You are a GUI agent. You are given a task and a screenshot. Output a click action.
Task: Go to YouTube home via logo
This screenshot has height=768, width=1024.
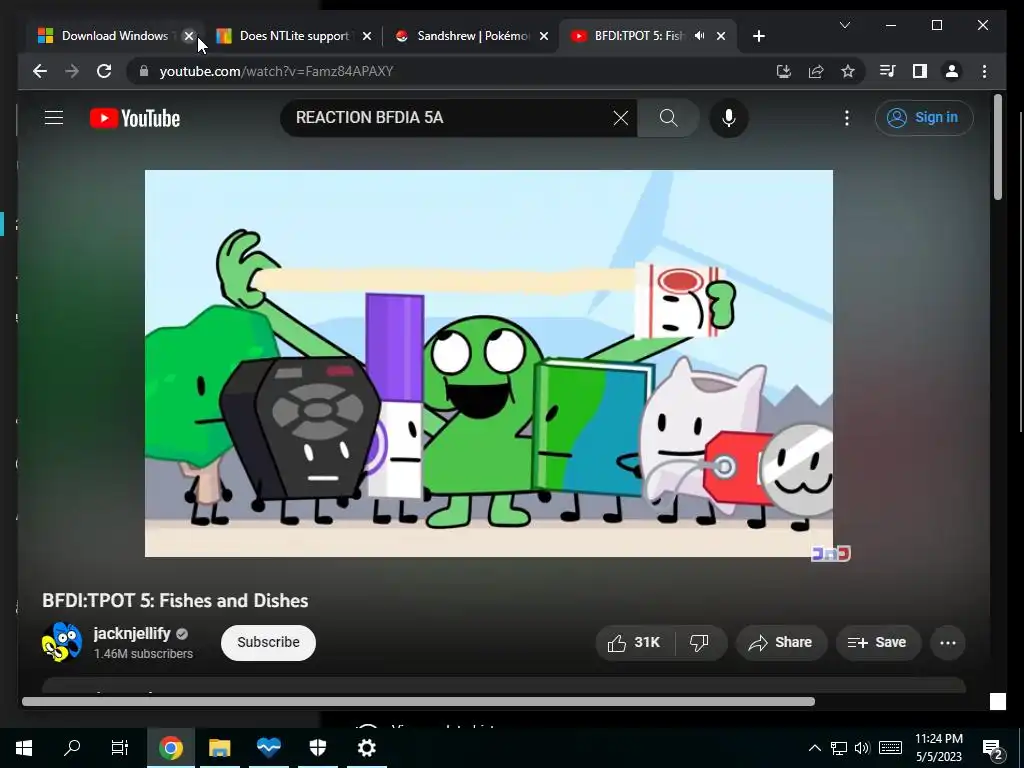(135, 118)
